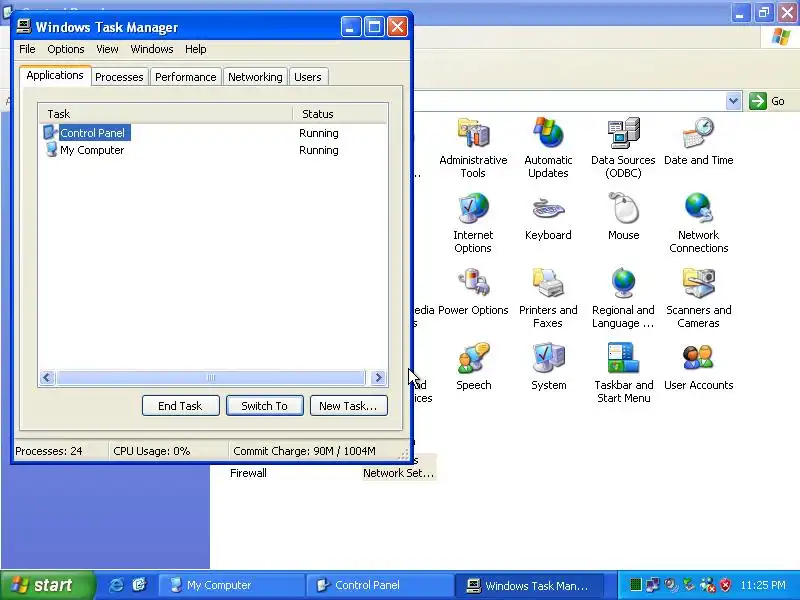Image resolution: width=800 pixels, height=600 pixels.
Task: Click the Switch To button
Action: tap(265, 406)
